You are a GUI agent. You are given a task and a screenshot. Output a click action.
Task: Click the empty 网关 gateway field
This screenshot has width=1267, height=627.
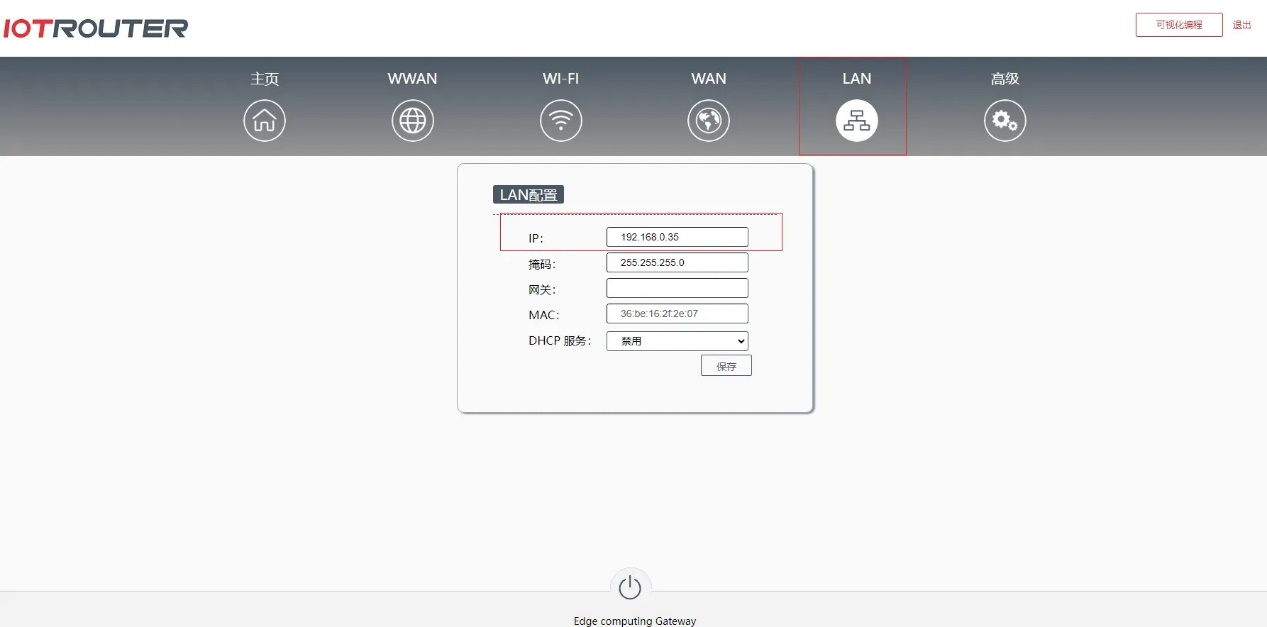[677, 288]
